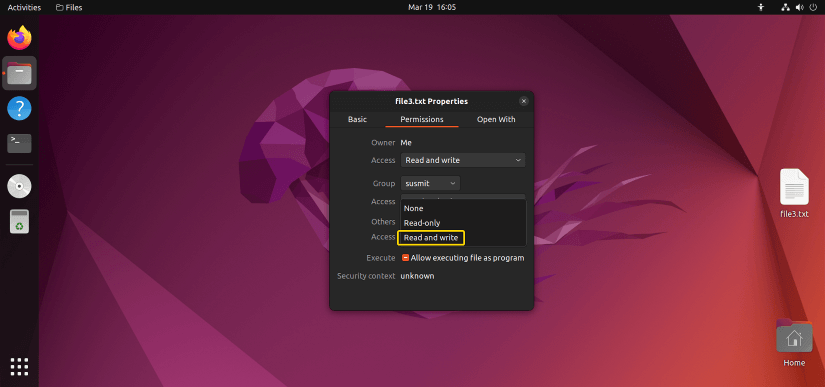The image size is (825, 387).
Task: Select file3.txt desktop icon
Action: tap(794, 193)
